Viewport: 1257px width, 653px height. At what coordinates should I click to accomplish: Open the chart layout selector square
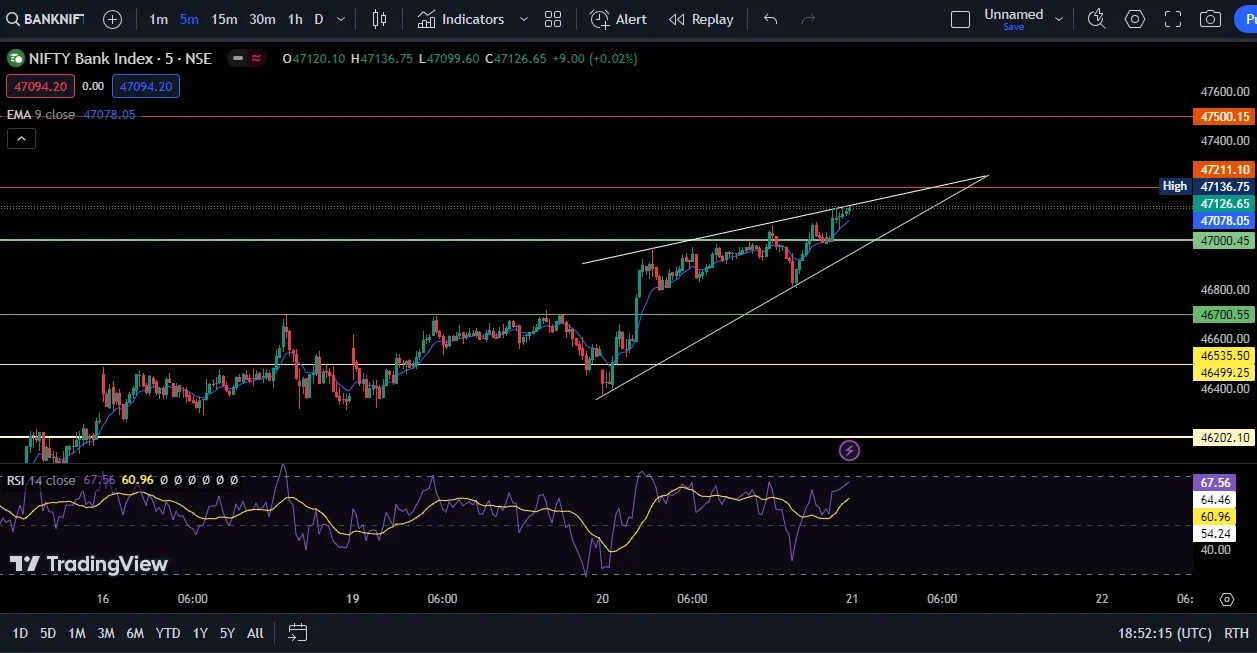(960, 19)
